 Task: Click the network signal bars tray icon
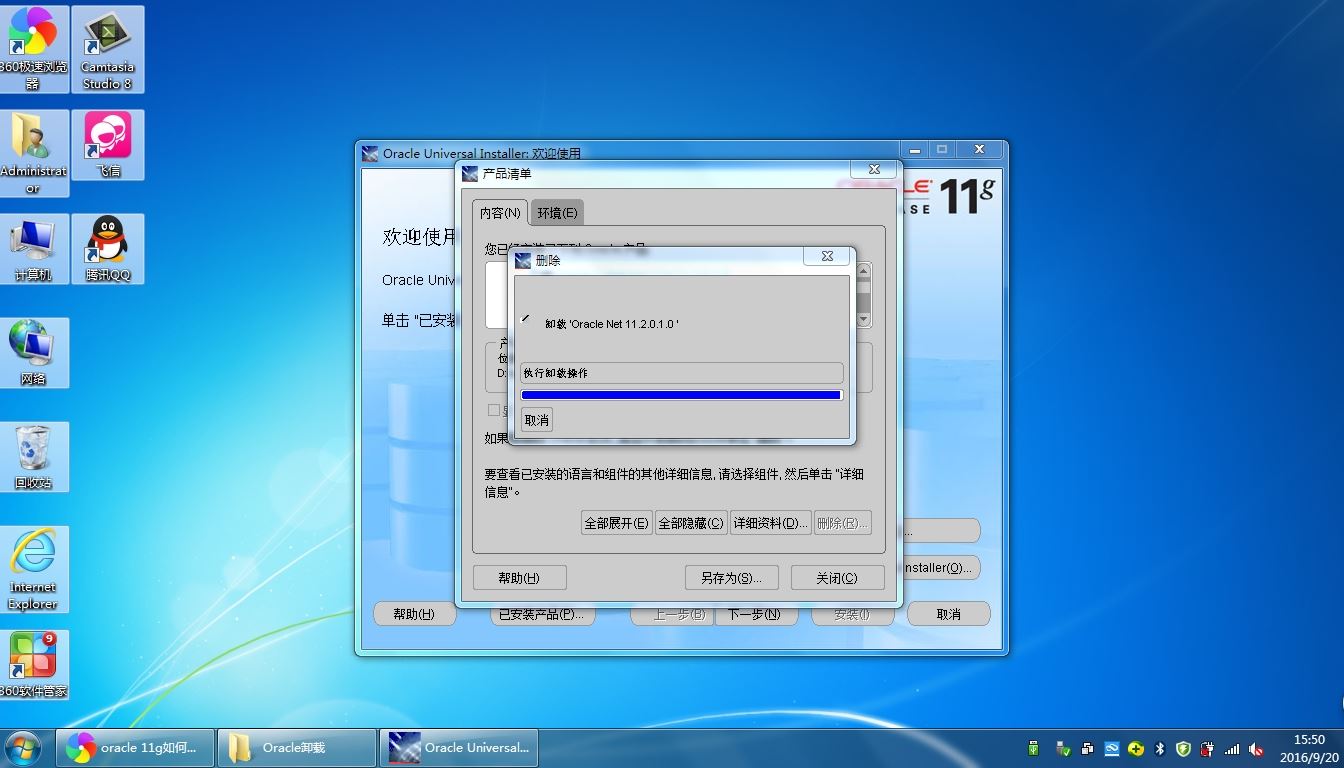1232,748
